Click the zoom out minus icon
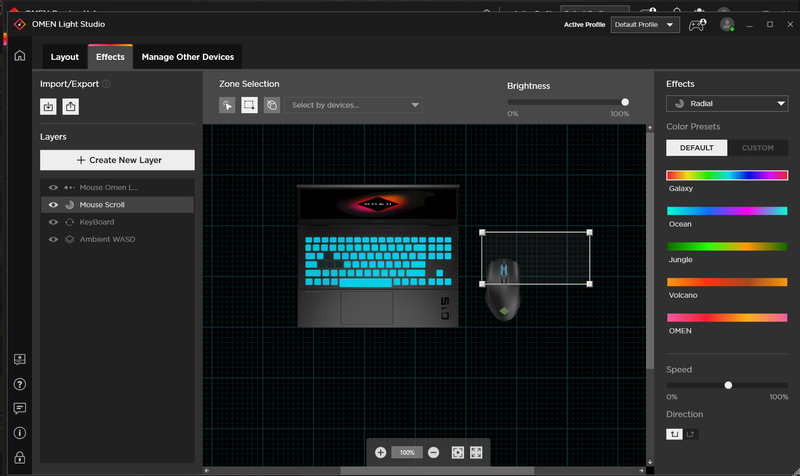800x476 pixels. point(433,452)
